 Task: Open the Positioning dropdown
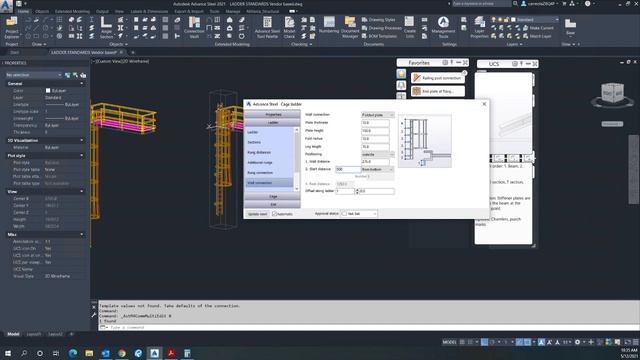click(x=378, y=154)
